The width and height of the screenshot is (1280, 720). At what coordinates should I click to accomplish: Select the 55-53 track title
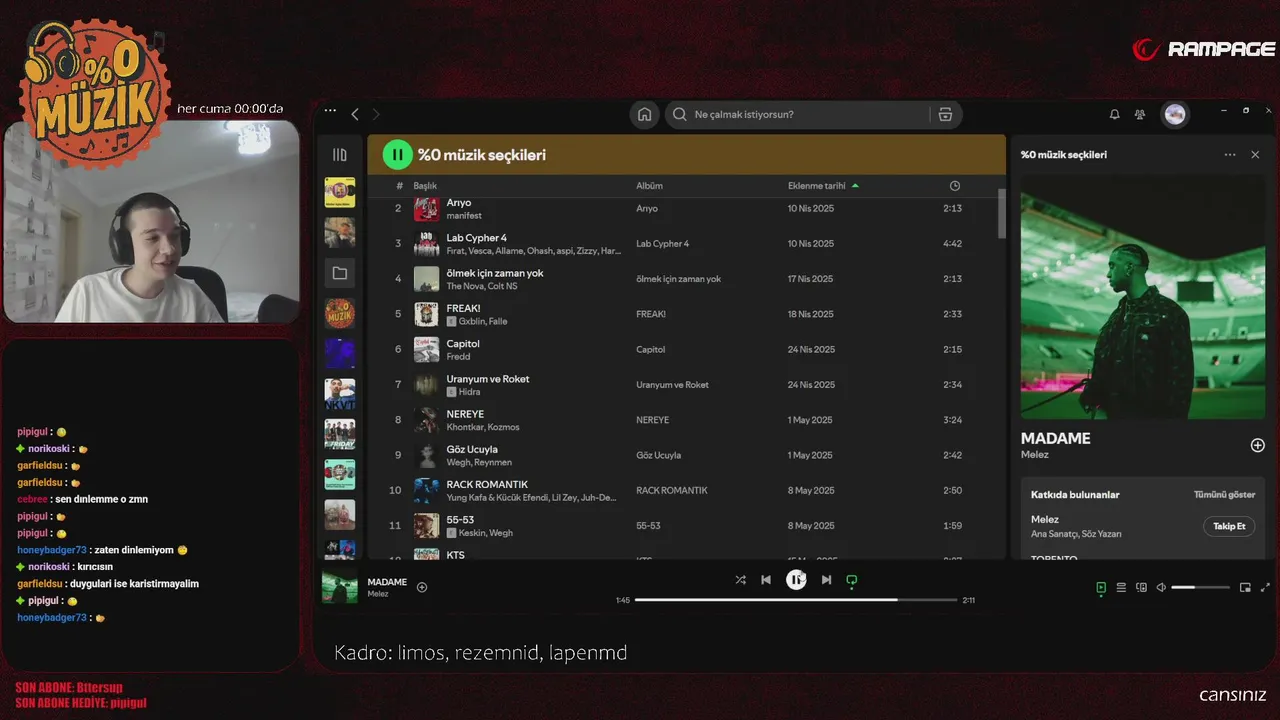coord(460,520)
